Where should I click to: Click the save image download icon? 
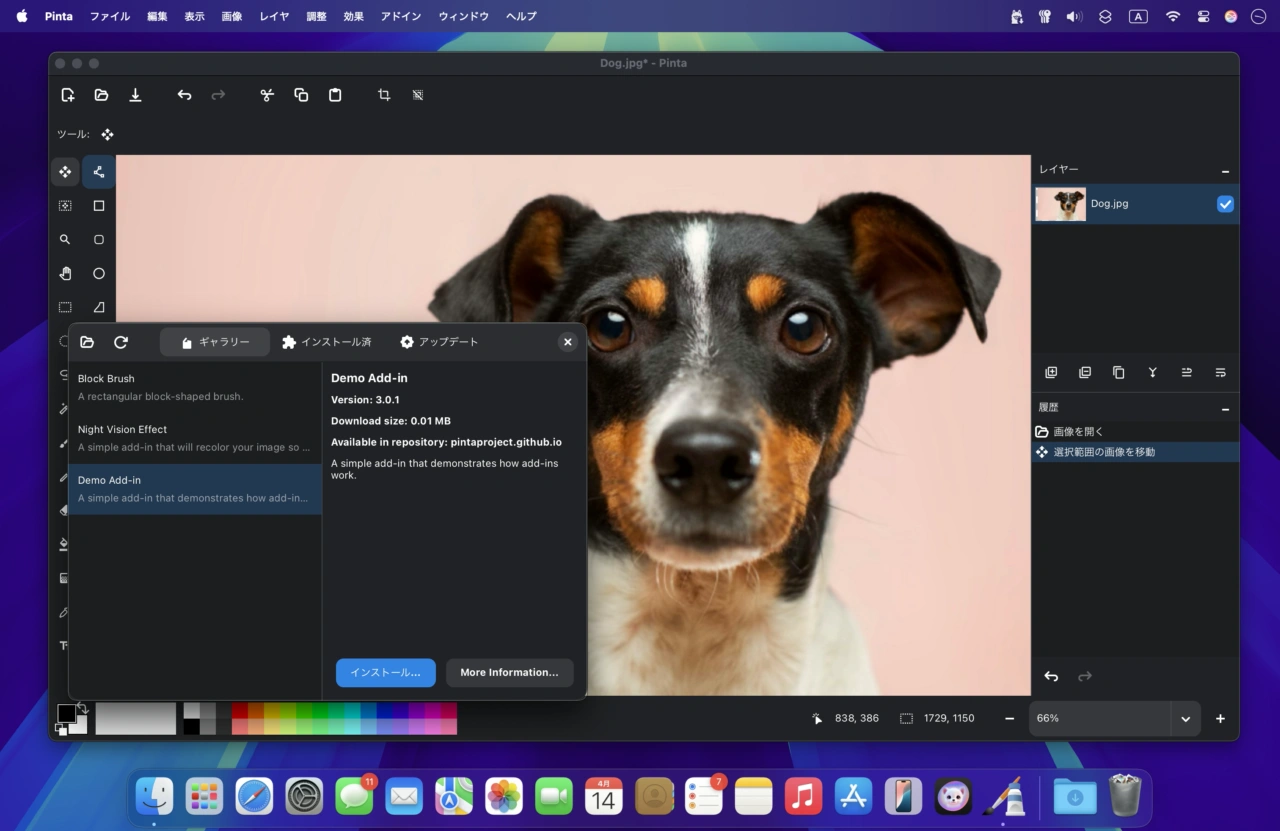[x=135, y=95]
